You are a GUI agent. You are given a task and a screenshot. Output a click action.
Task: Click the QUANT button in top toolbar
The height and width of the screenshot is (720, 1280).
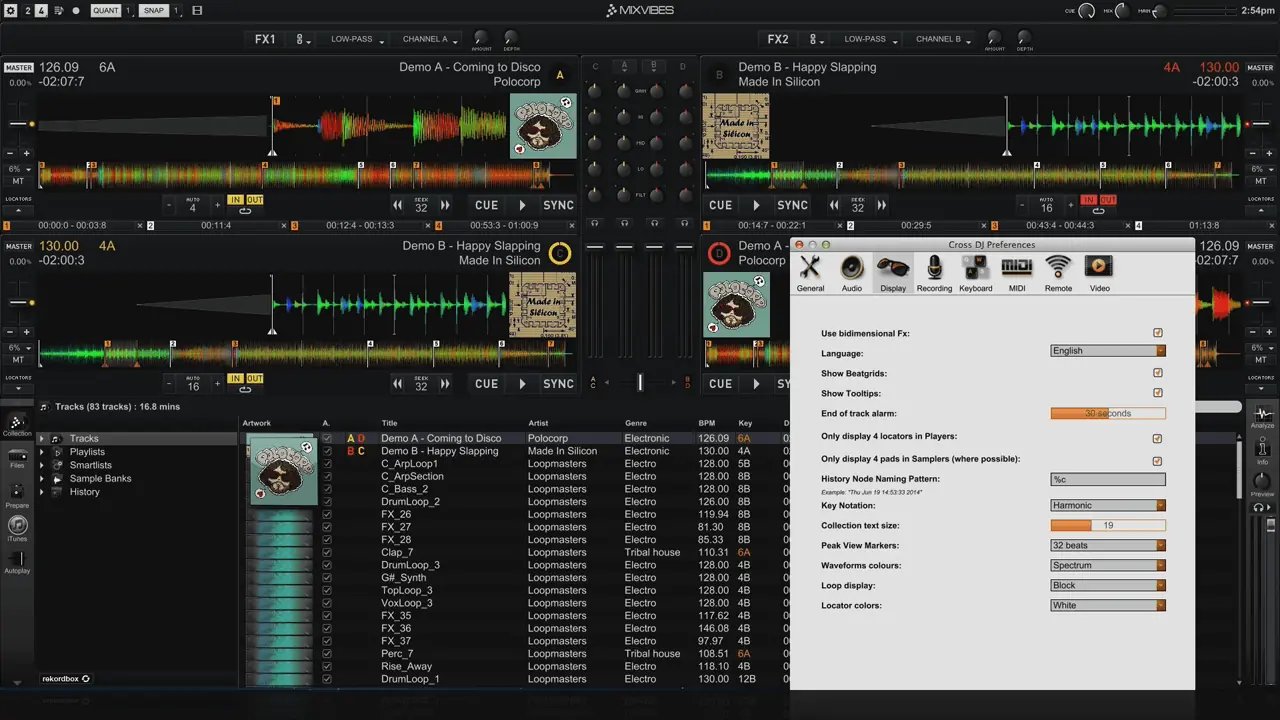[x=105, y=11]
